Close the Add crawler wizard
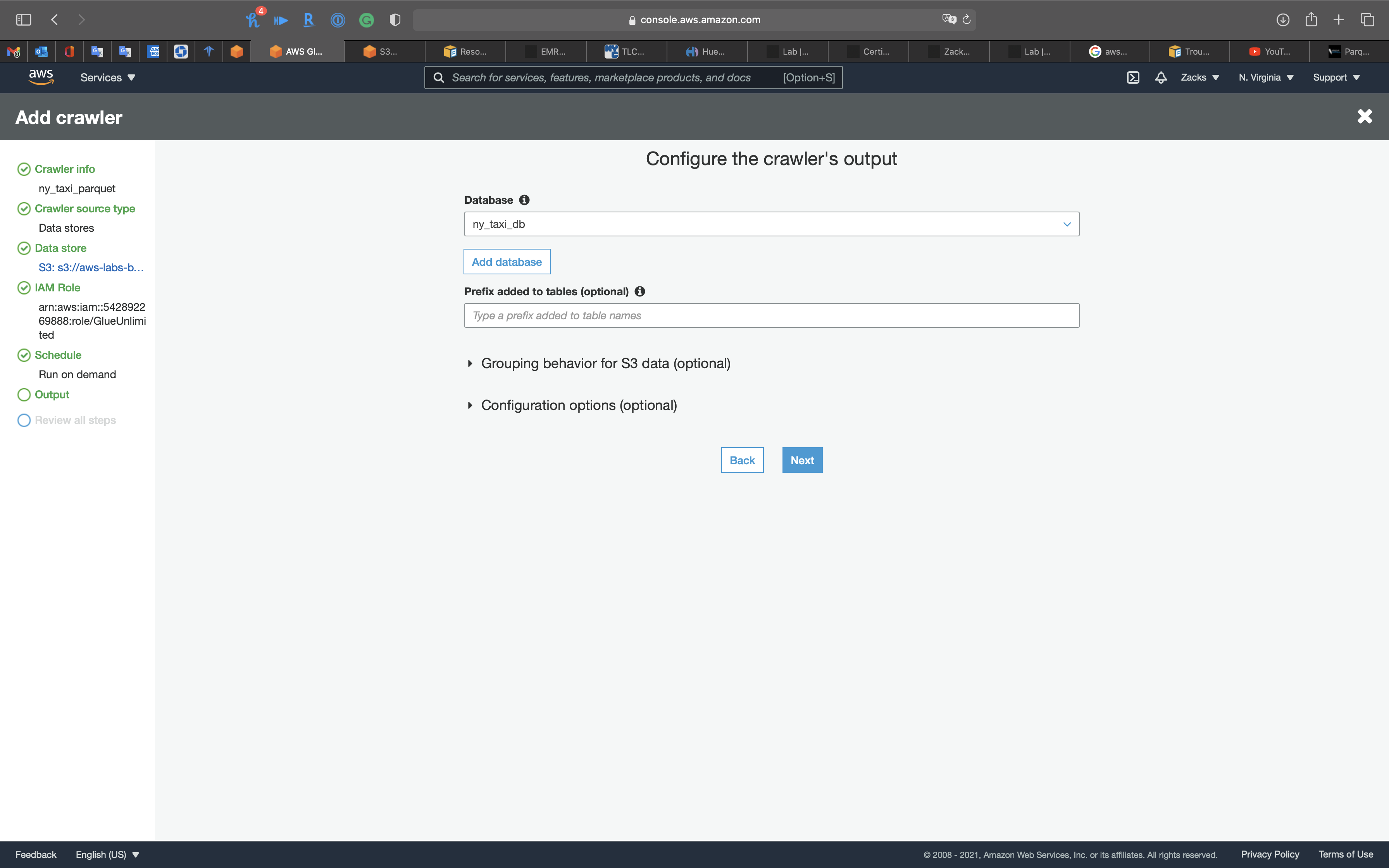1389x868 pixels. point(1364,117)
